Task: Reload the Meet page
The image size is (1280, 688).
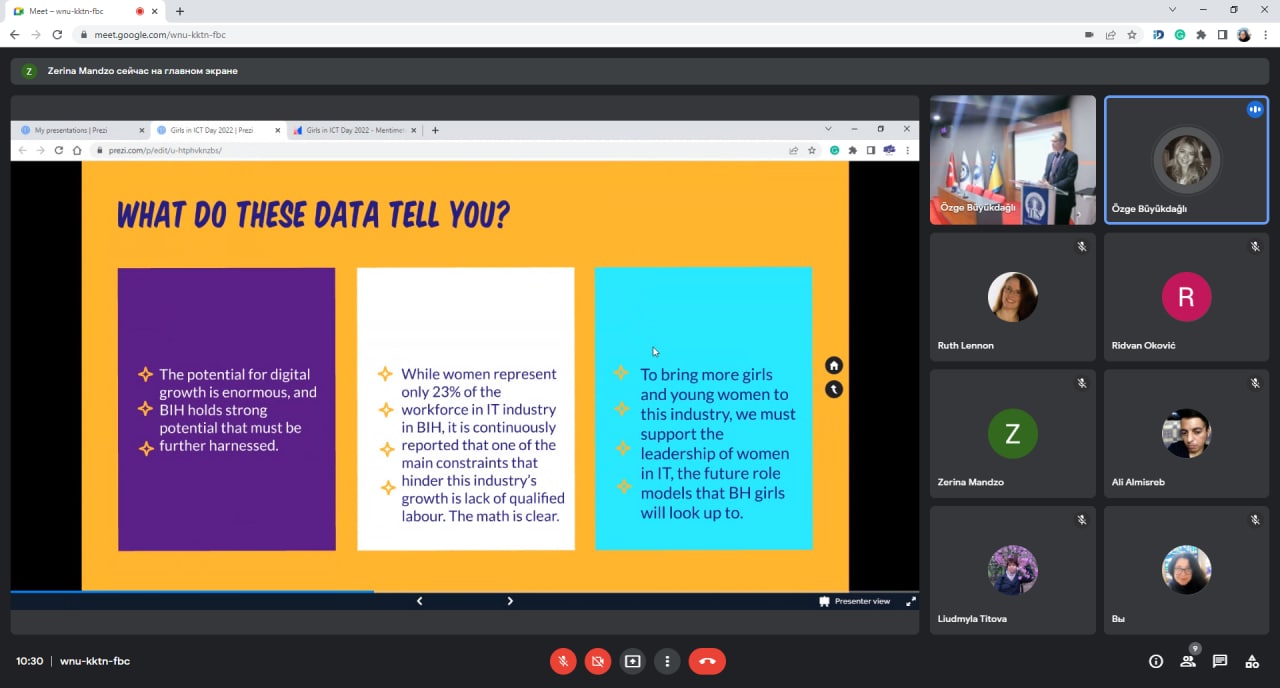Action: 57,34
